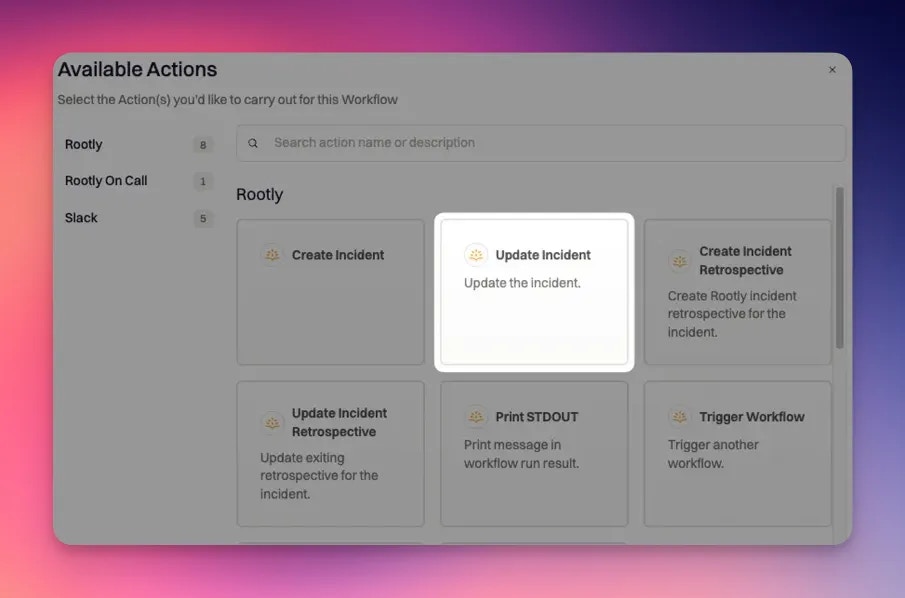Viewport: 905px width, 598px height.
Task: Choose the Update Incident action title
Action: click(x=543, y=255)
